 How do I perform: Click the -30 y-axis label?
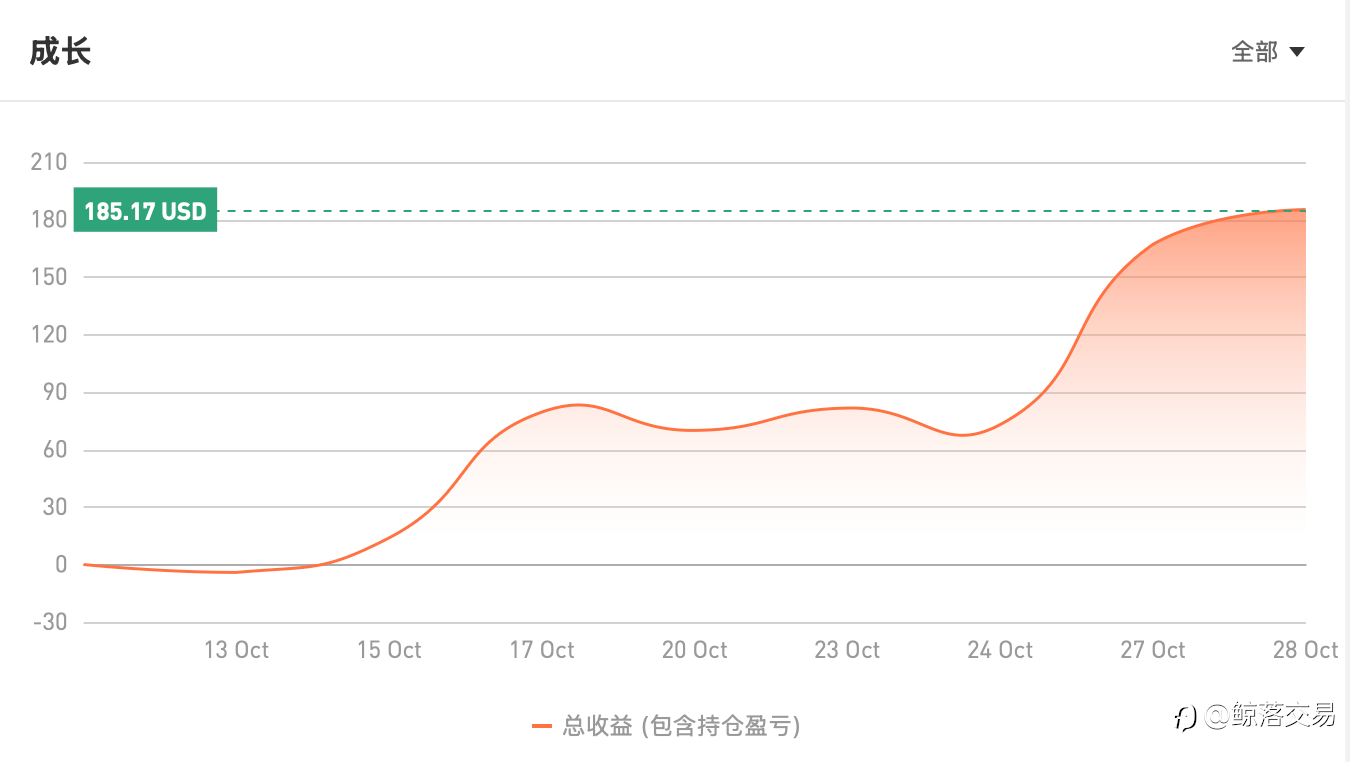(49, 622)
